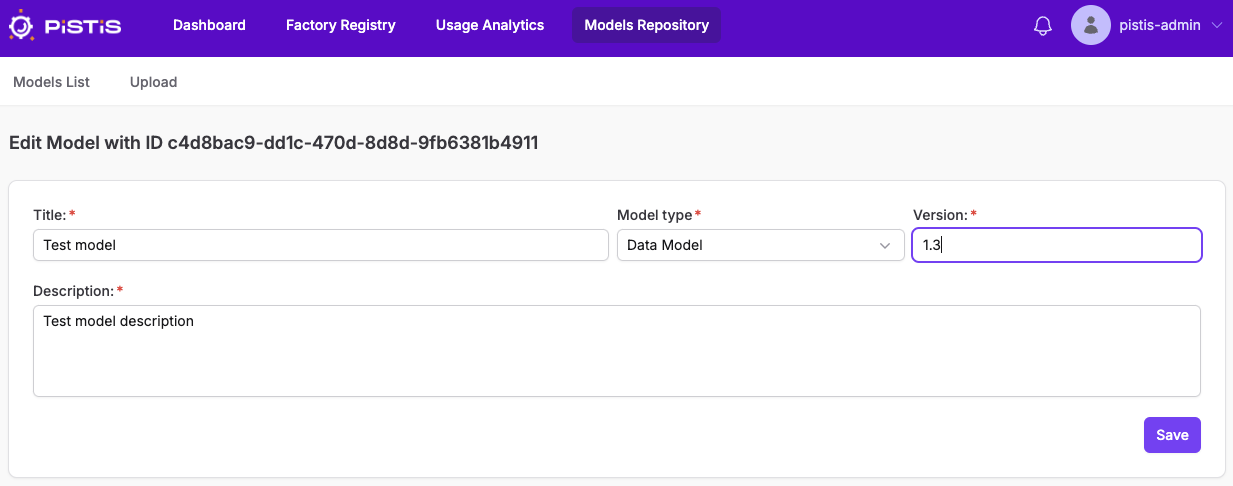Go to the Dashboard menu
This screenshot has height=486, width=1233.
coord(209,25)
